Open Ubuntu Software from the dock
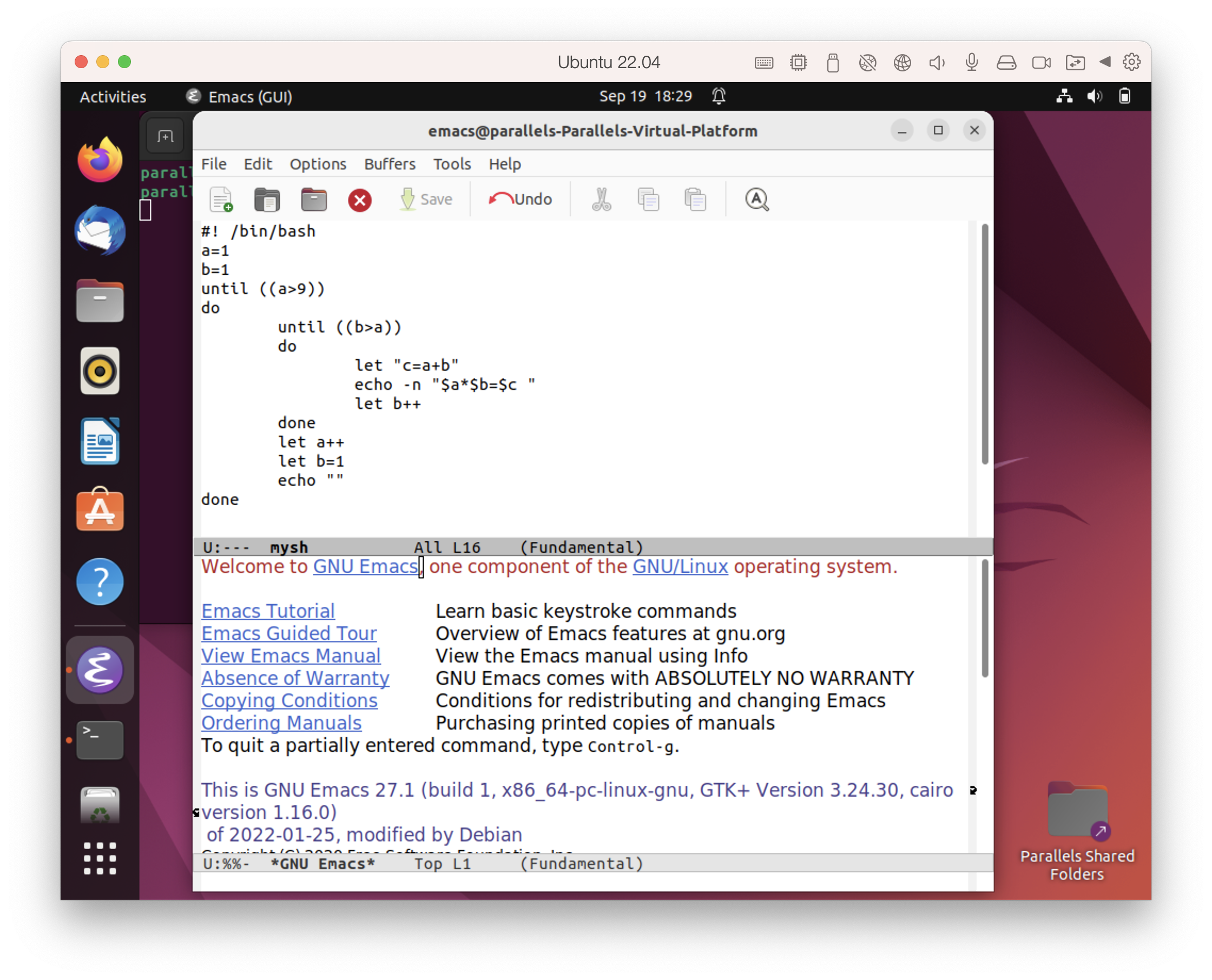 tap(100, 510)
